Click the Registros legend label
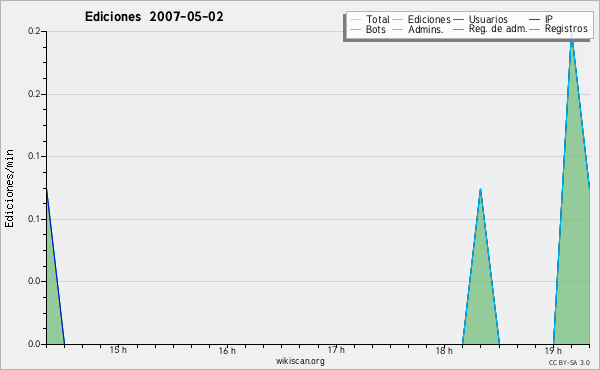 pyautogui.click(x=566, y=29)
